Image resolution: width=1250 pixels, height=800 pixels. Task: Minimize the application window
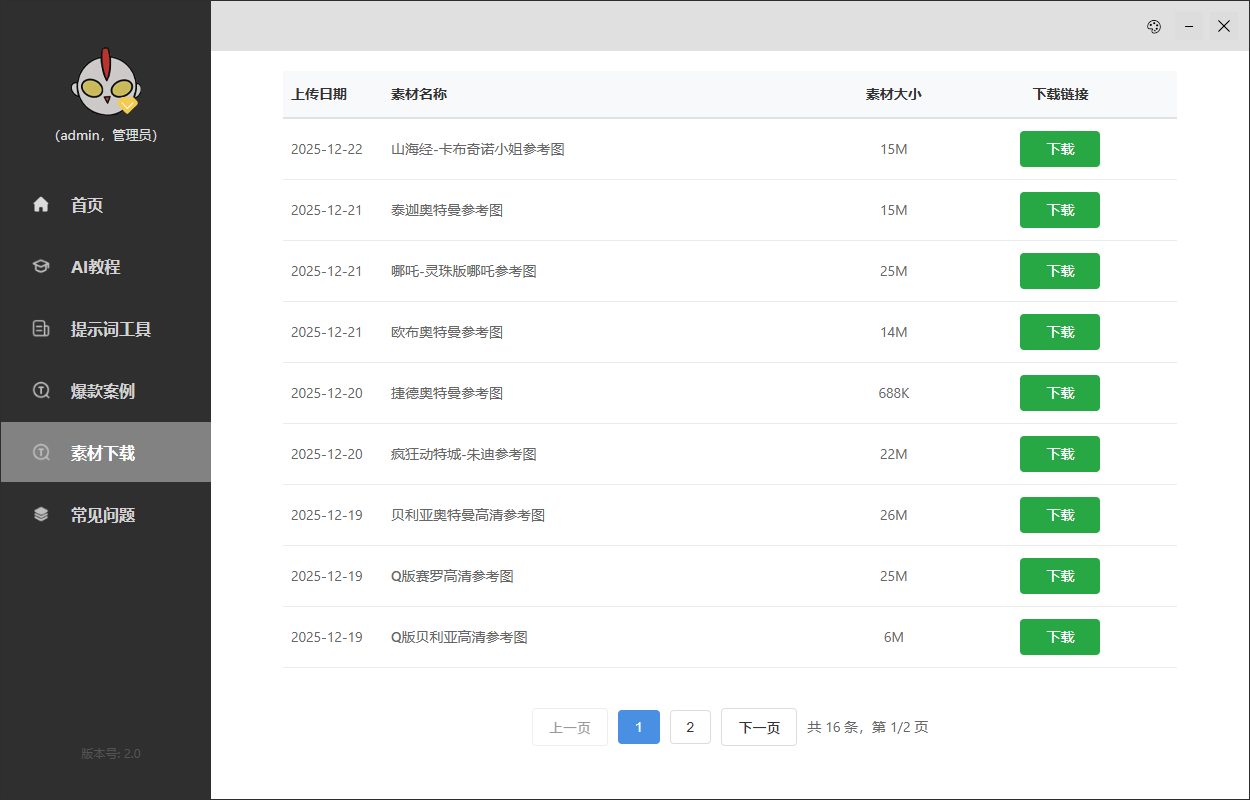(1188, 27)
